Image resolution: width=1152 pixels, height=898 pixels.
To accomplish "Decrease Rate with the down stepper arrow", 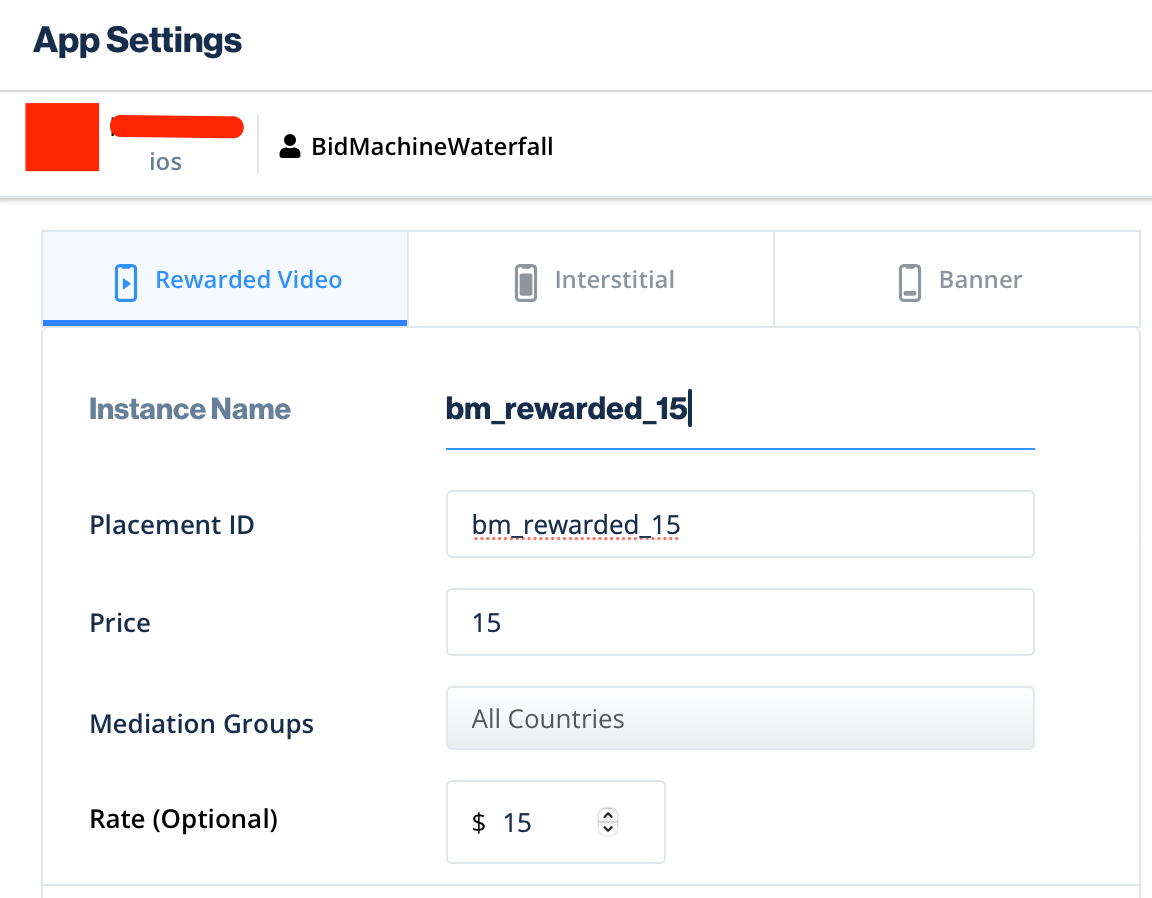I will (x=608, y=829).
